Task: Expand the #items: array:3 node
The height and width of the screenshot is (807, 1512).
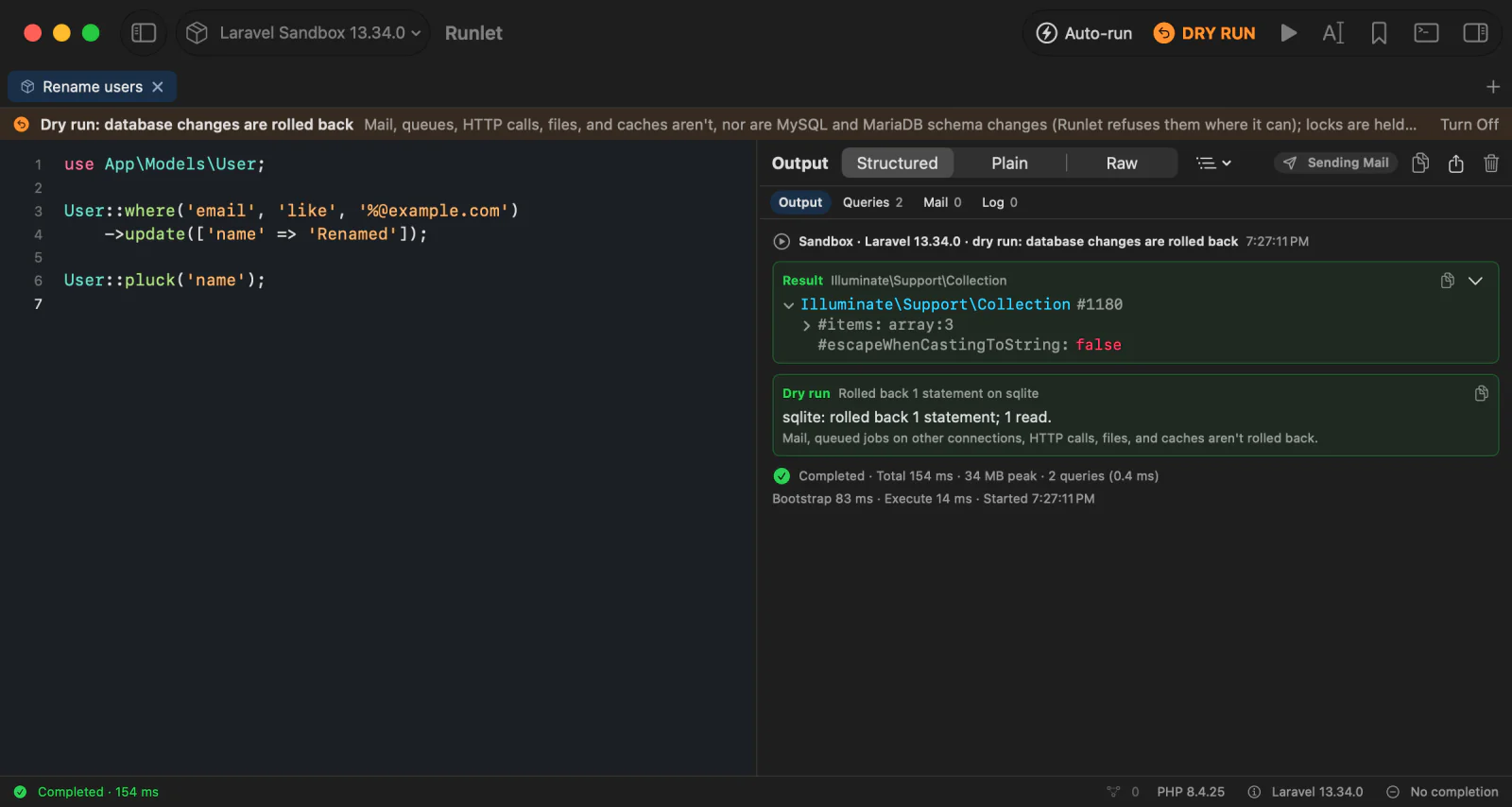Action: 806,325
